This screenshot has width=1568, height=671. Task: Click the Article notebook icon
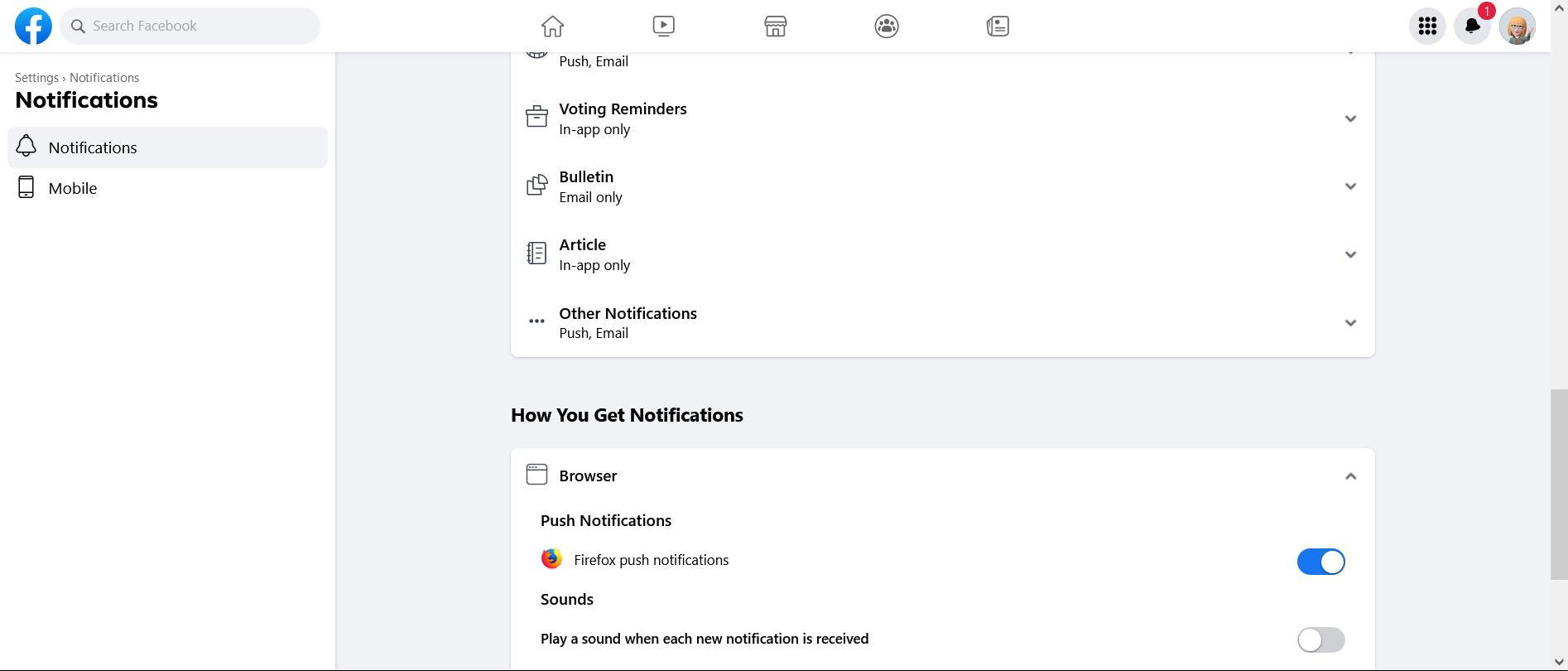tap(536, 253)
